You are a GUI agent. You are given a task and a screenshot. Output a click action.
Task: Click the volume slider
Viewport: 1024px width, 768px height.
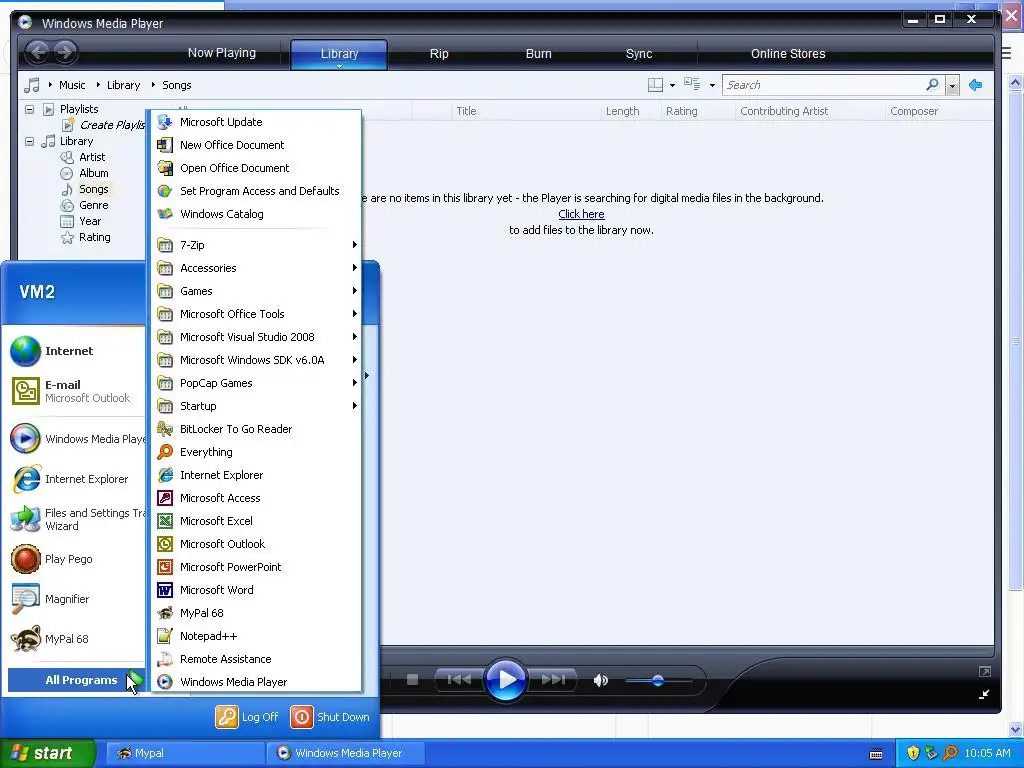[x=658, y=680]
